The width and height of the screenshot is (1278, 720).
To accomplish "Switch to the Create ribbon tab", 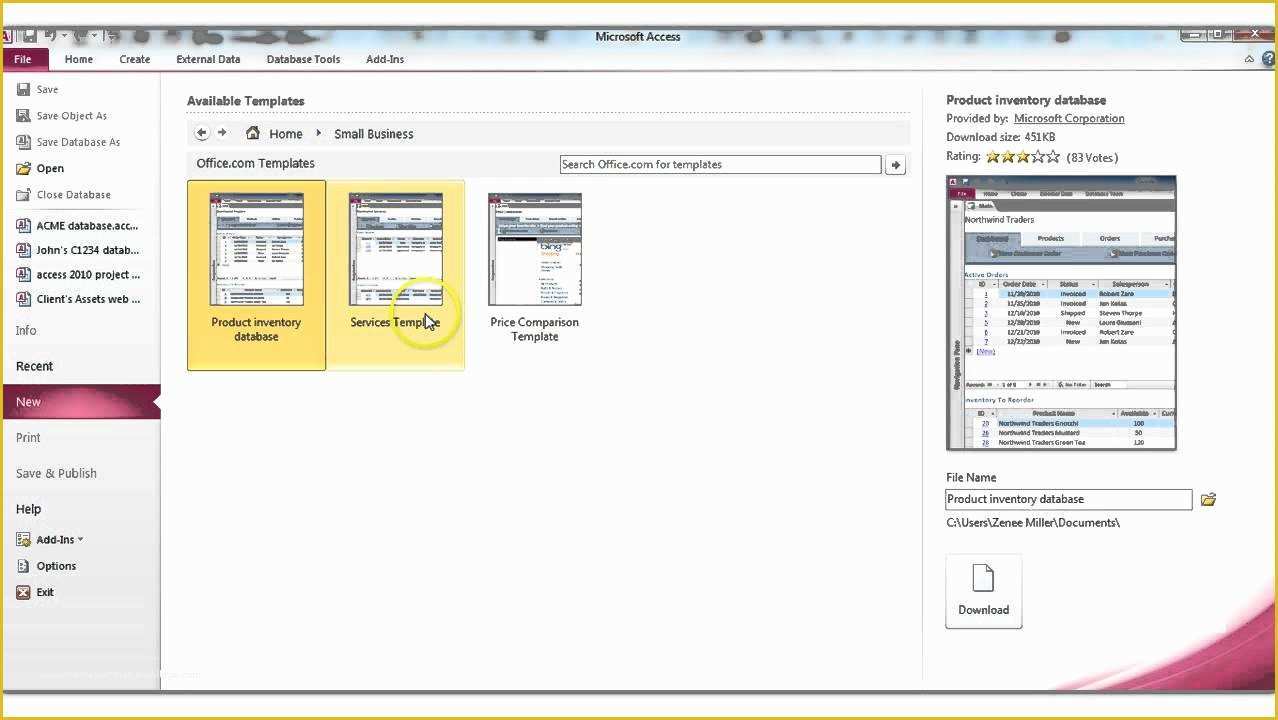I will (135, 59).
